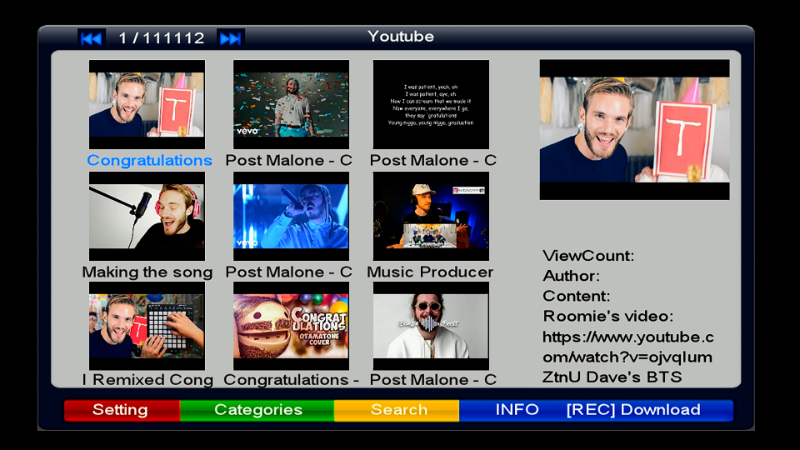The height and width of the screenshot is (450, 800).
Task: Click the https://www.youtube.c URL line
Action: 628,337
